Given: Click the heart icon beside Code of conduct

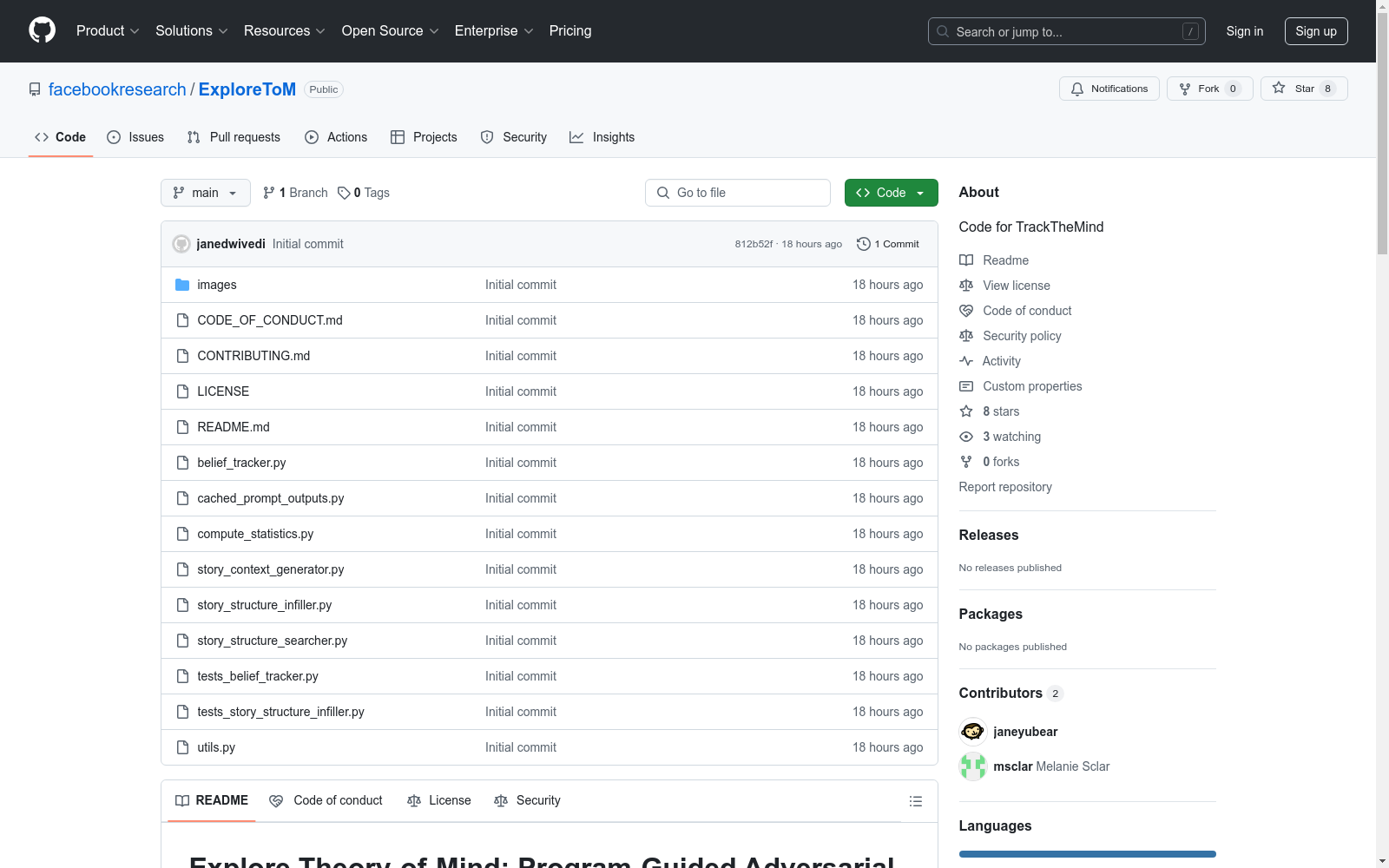Looking at the screenshot, I should point(966,311).
